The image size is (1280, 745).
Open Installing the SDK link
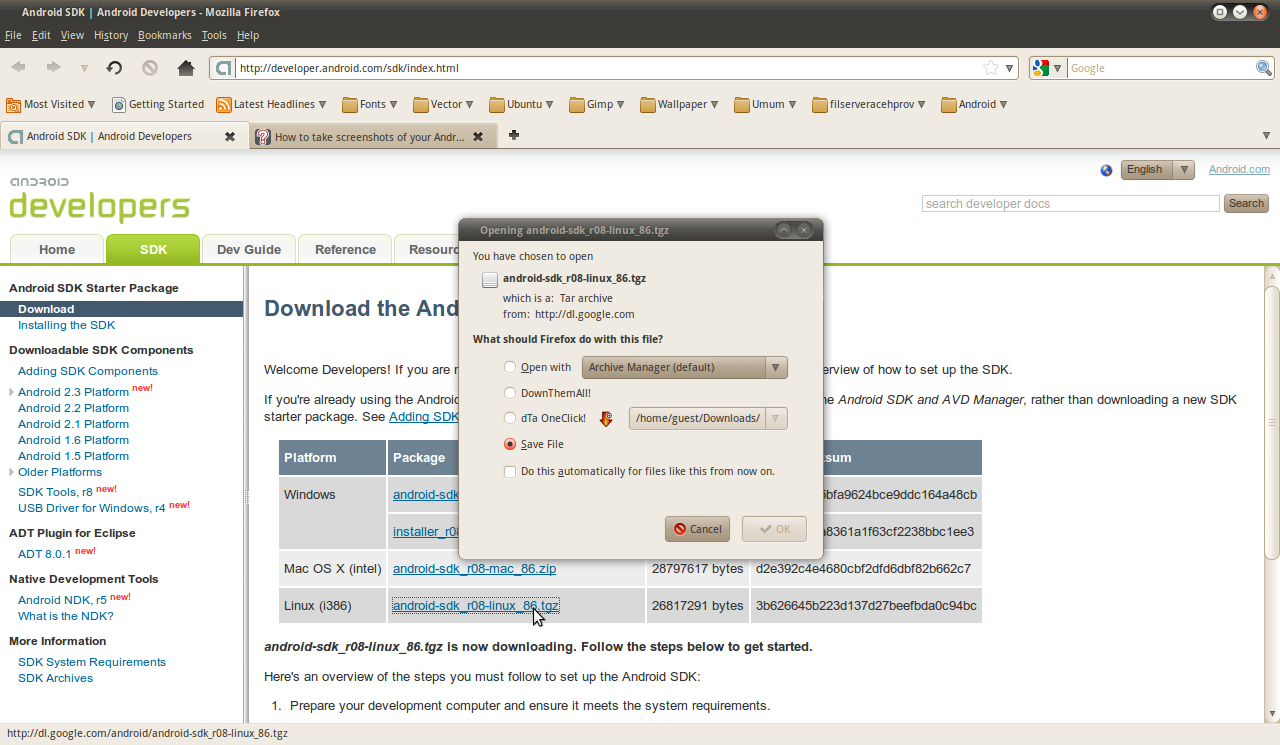coord(66,325)
